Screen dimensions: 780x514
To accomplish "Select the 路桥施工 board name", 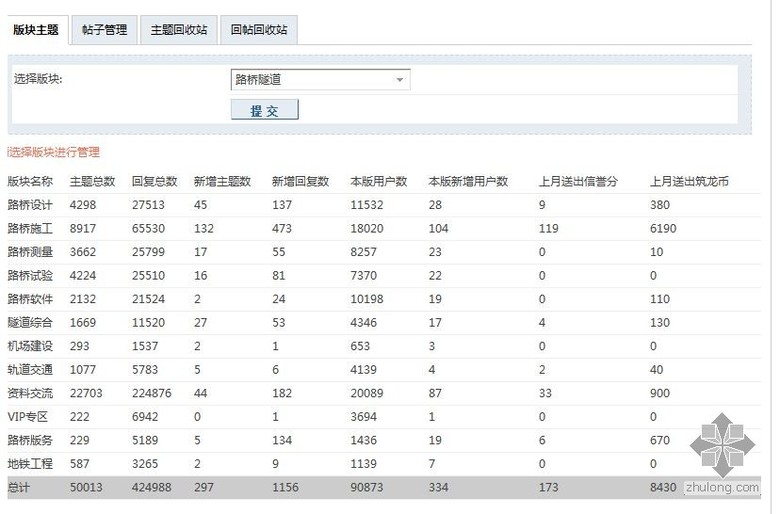I will (30, 229).
